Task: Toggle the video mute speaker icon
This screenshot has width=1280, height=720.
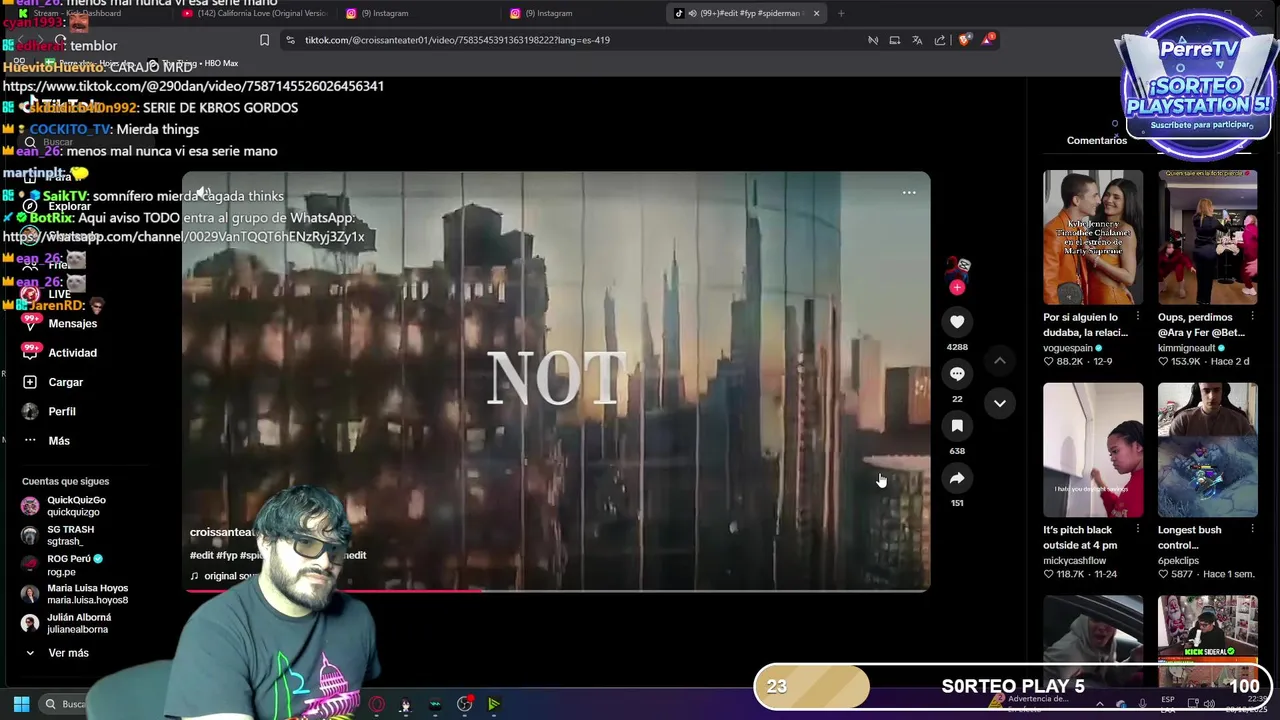Action: (203, 193)
